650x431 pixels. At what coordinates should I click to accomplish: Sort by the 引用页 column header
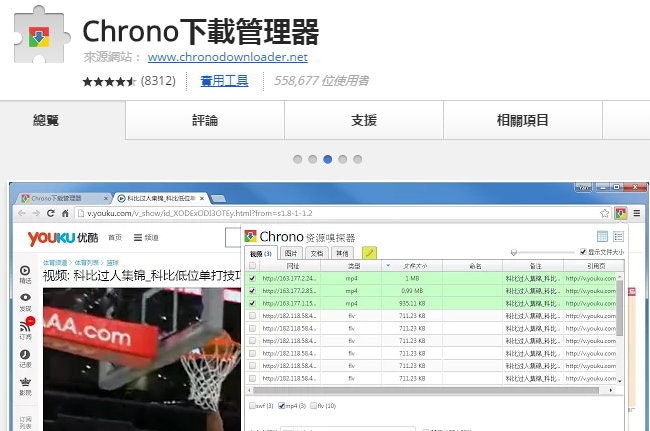(596, 266)
